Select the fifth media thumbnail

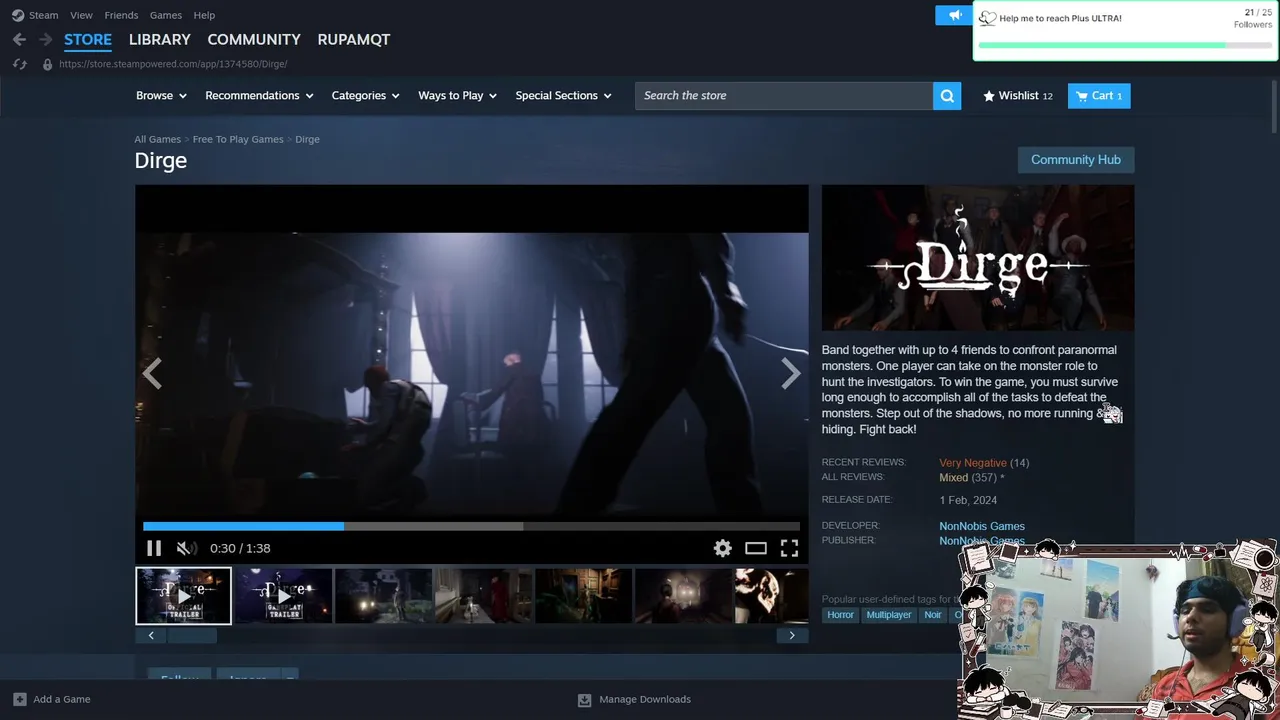click(x=584, y=596)
